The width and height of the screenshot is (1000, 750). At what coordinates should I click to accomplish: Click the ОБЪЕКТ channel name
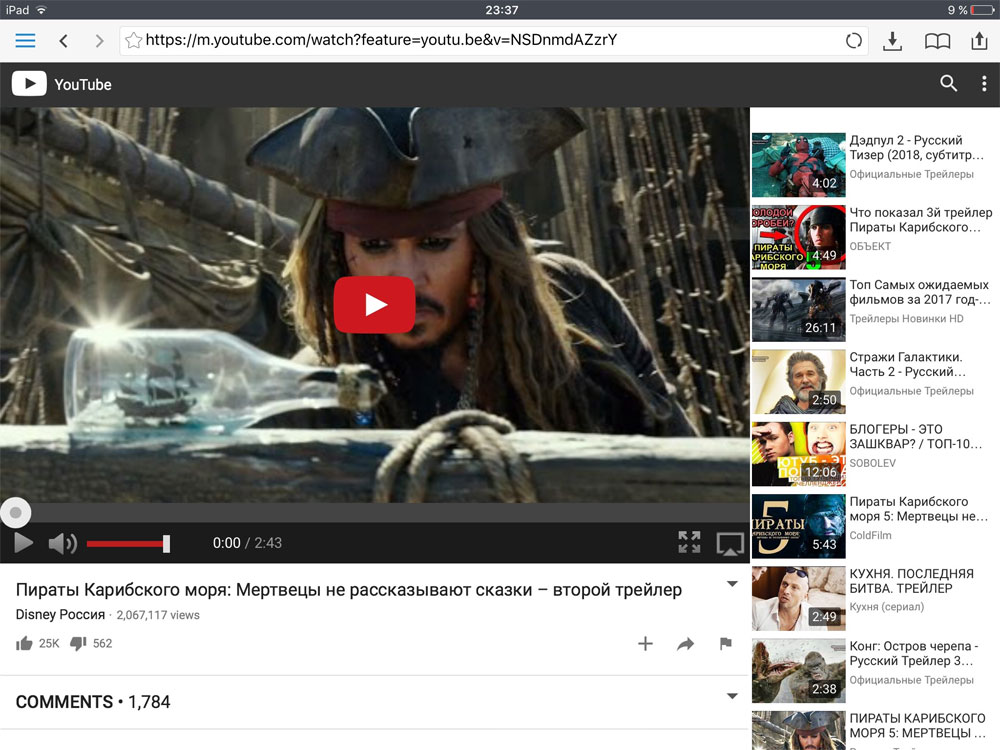(x=870, y=246)
